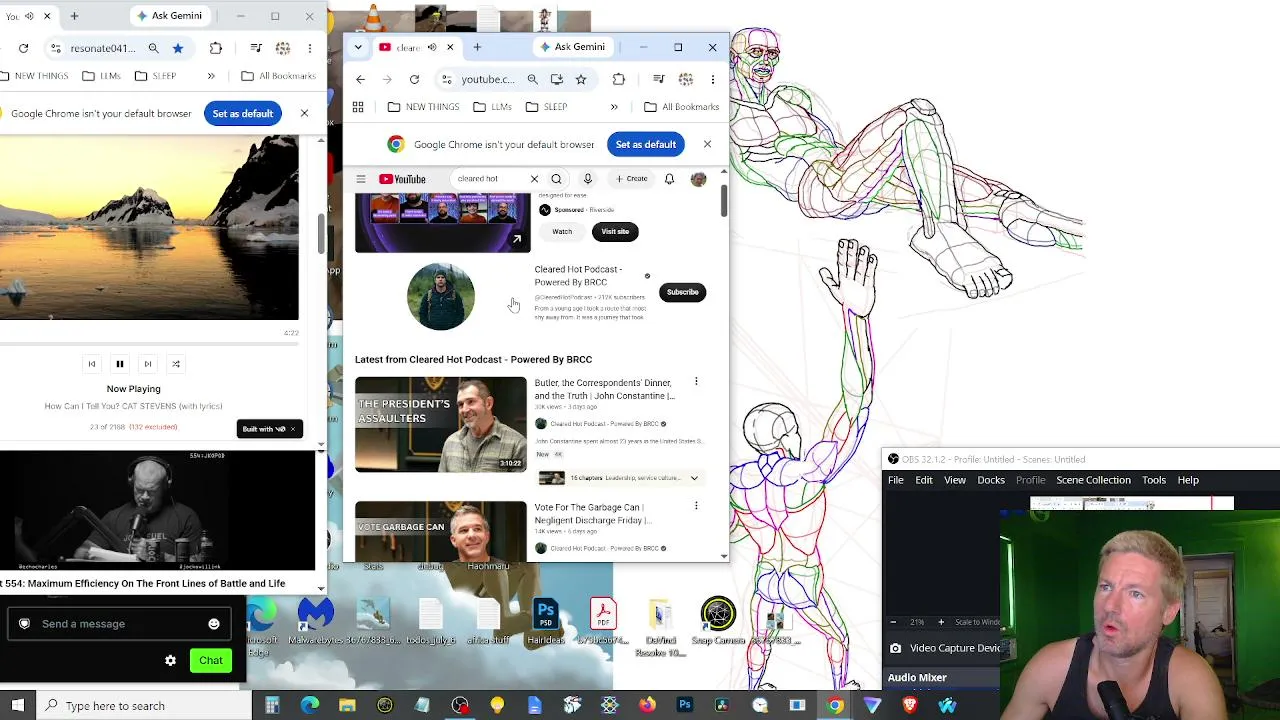The height and width of the screenshot is (720, 1280).
Task: Clear the YouTube search box text
Action: tap(534, 179)
